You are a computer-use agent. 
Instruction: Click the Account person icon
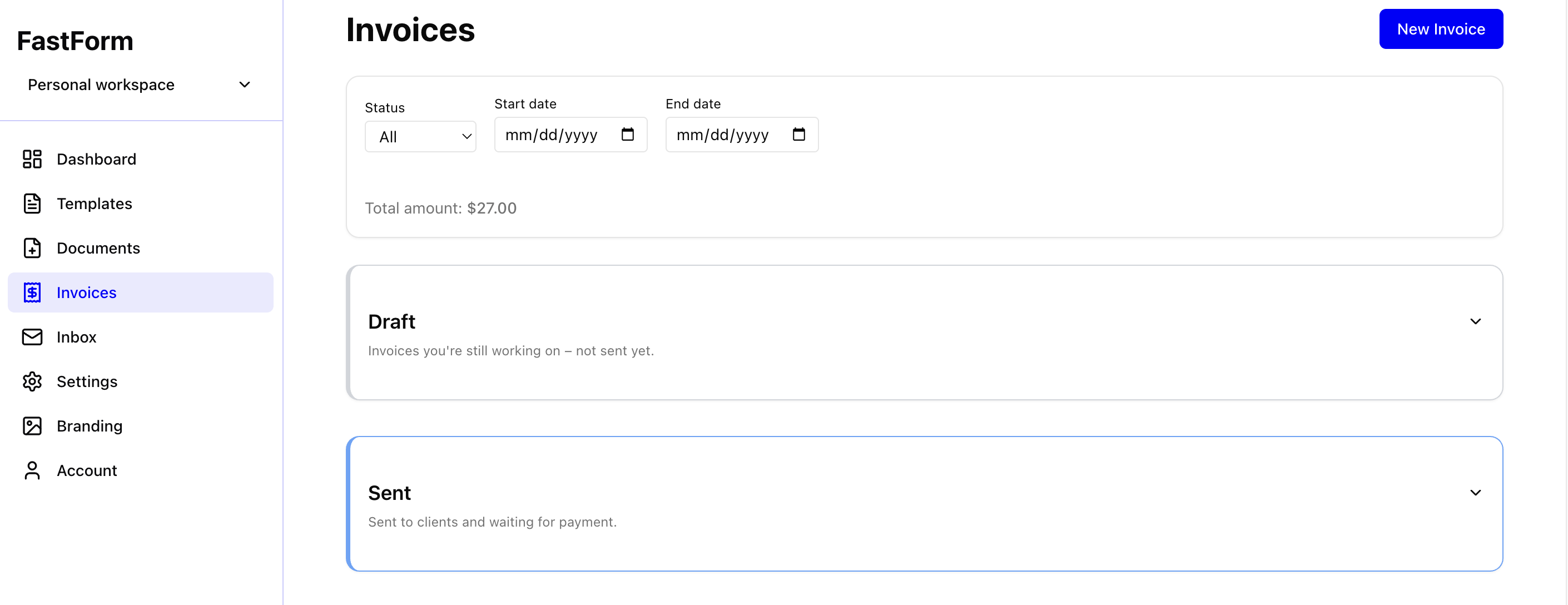pyautogui.click(x=32, y=470)
